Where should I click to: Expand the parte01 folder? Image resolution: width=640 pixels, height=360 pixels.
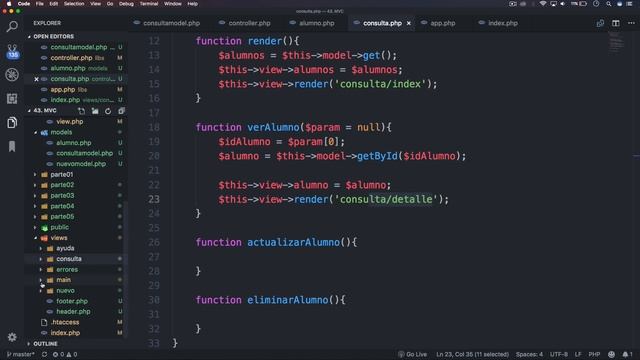[x=61, y=174]
